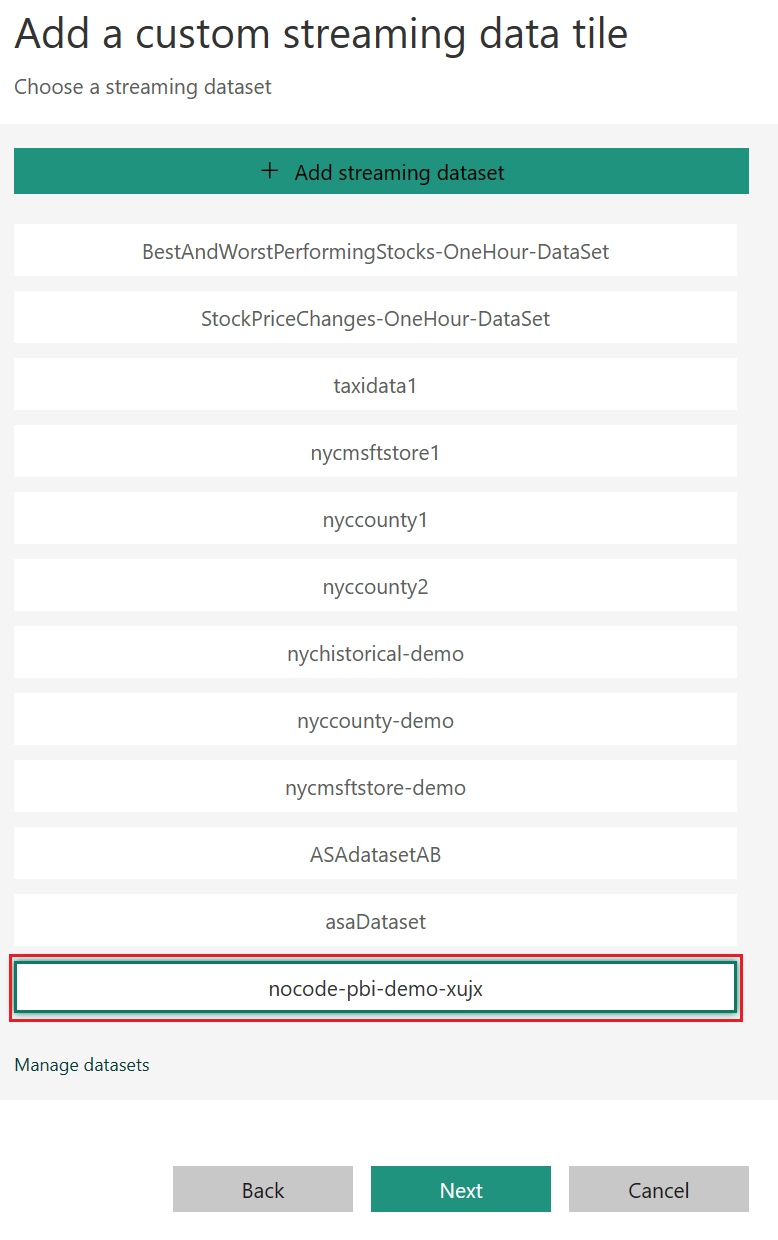The width and height of the screenshot is (778, 1240).
Task: Click the Choose a streaming dataset subtitle
Action: coord(143,87)
